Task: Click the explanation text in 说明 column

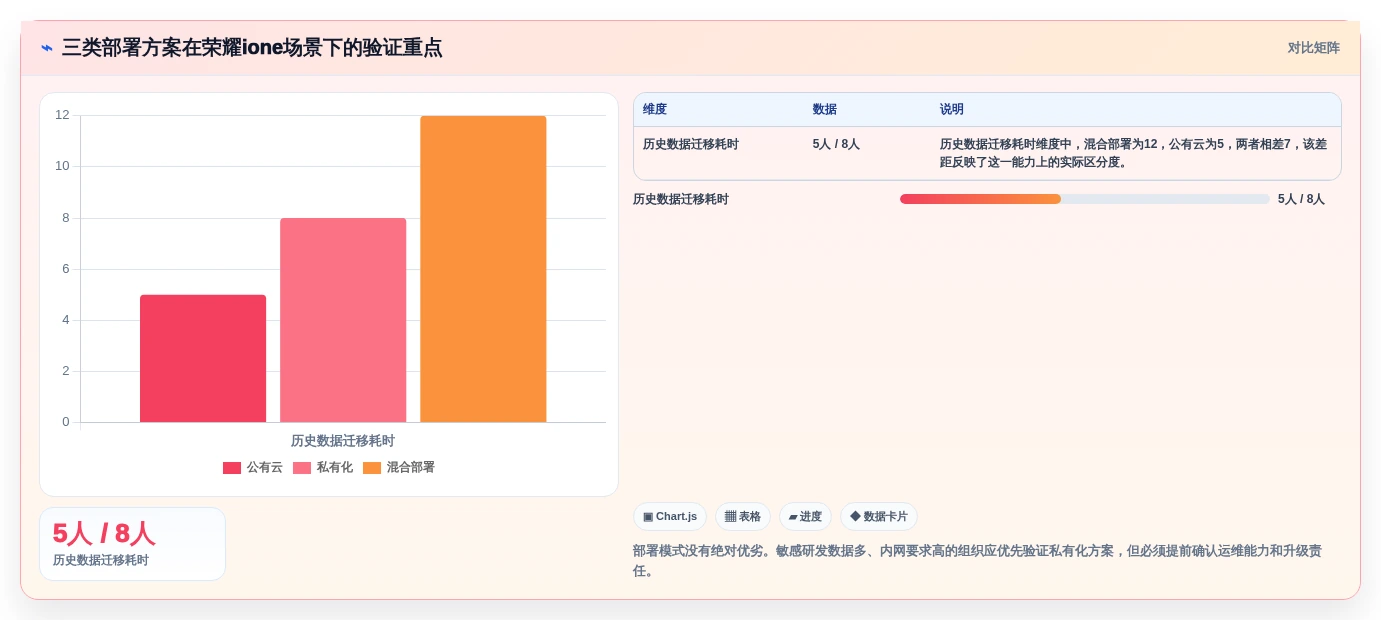Action: click(x=1133, y=153)
